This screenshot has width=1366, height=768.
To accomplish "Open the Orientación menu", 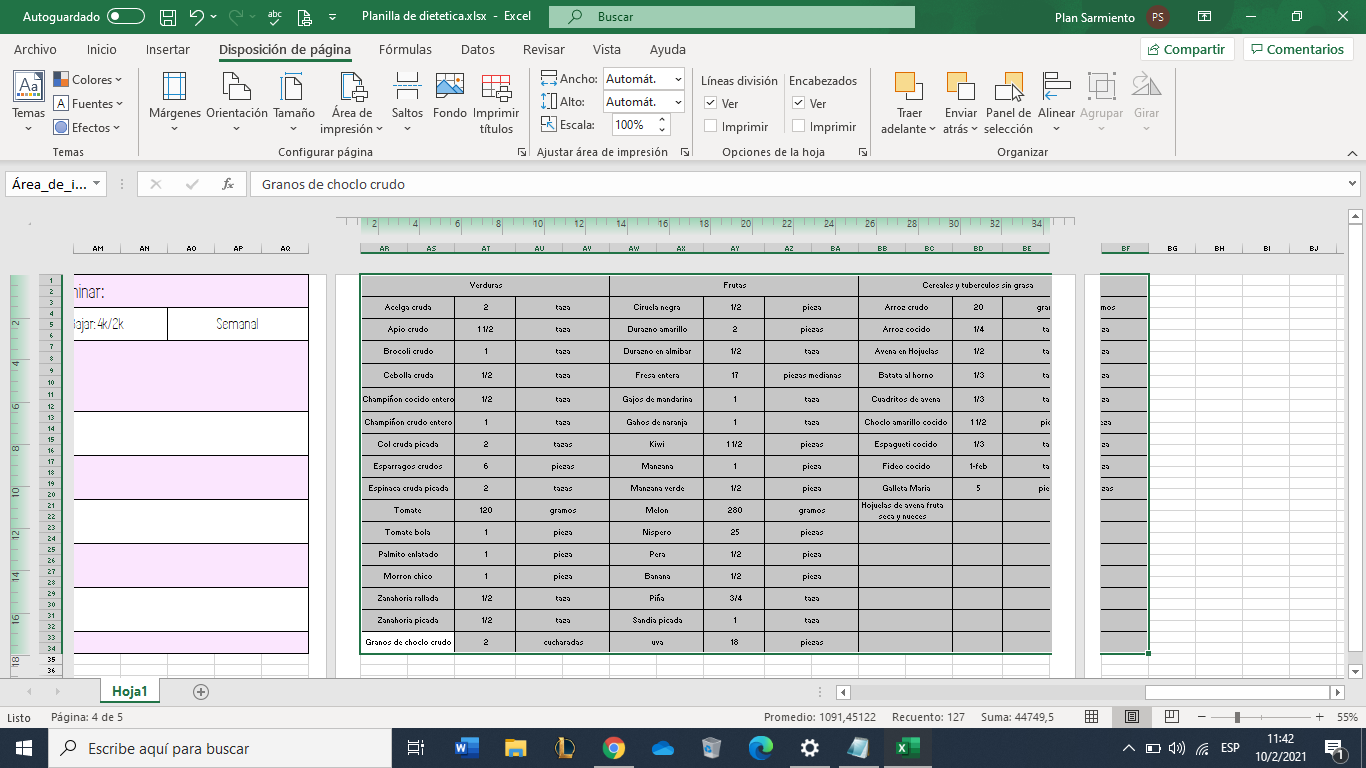I will pos(237,102).
